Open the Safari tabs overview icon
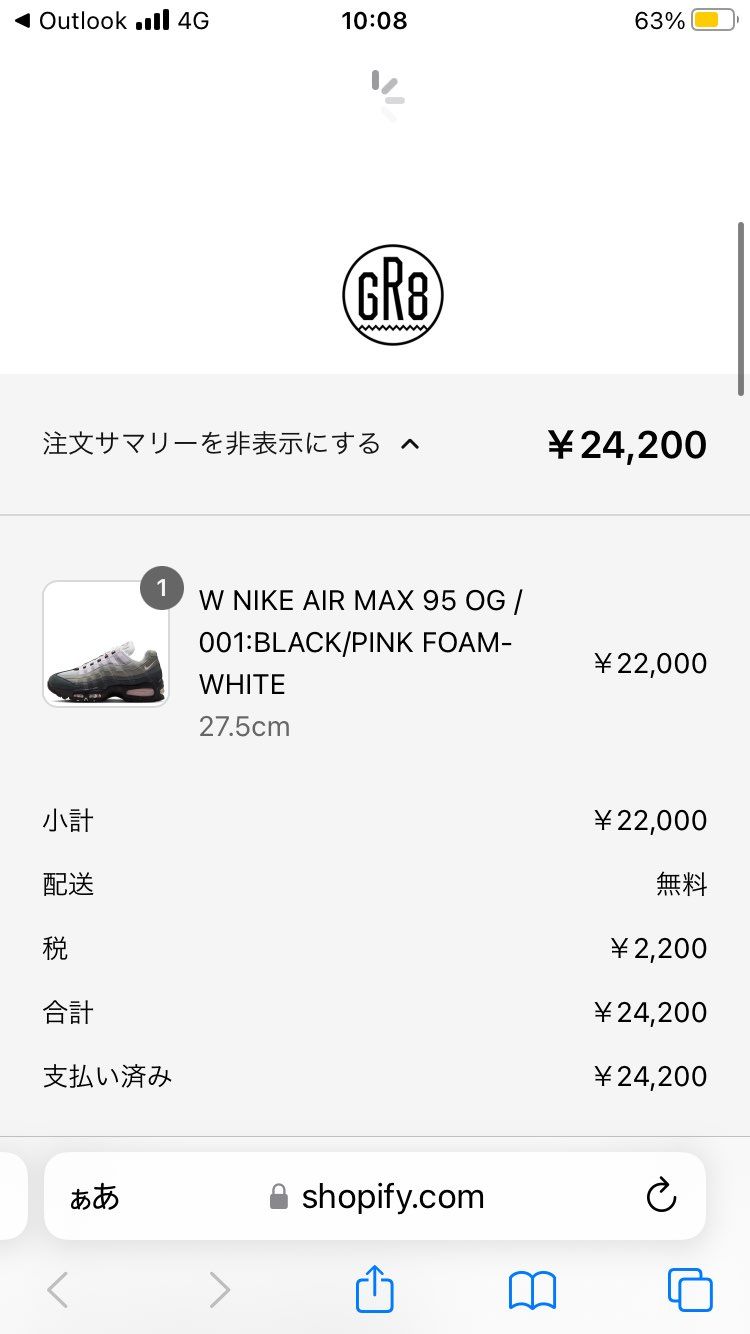 (690, 1290)
